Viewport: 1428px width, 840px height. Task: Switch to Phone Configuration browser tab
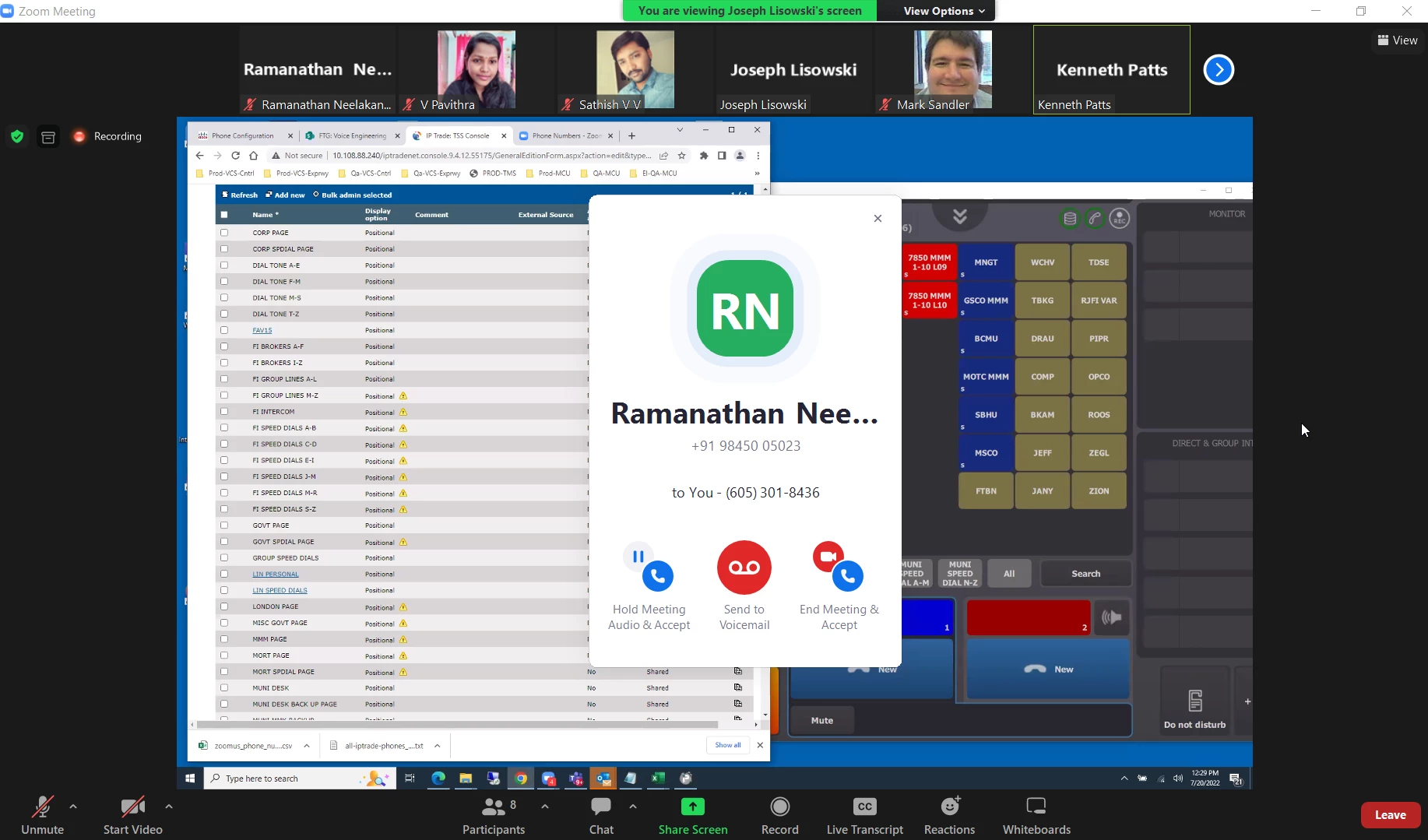pyautogui.click(x=244, y=135)
